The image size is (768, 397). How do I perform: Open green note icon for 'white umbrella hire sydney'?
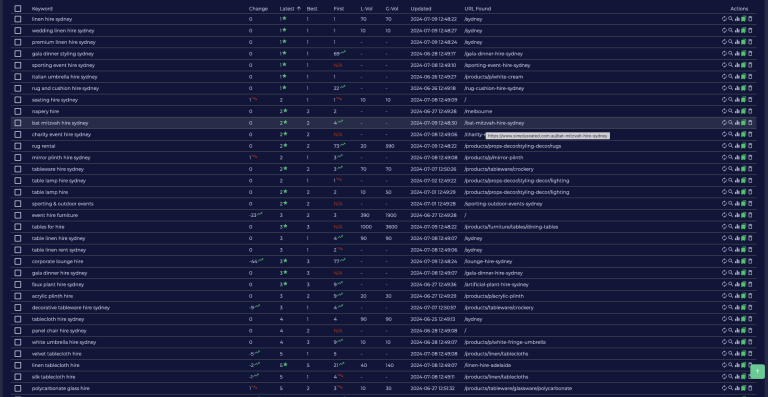point(744,342)
